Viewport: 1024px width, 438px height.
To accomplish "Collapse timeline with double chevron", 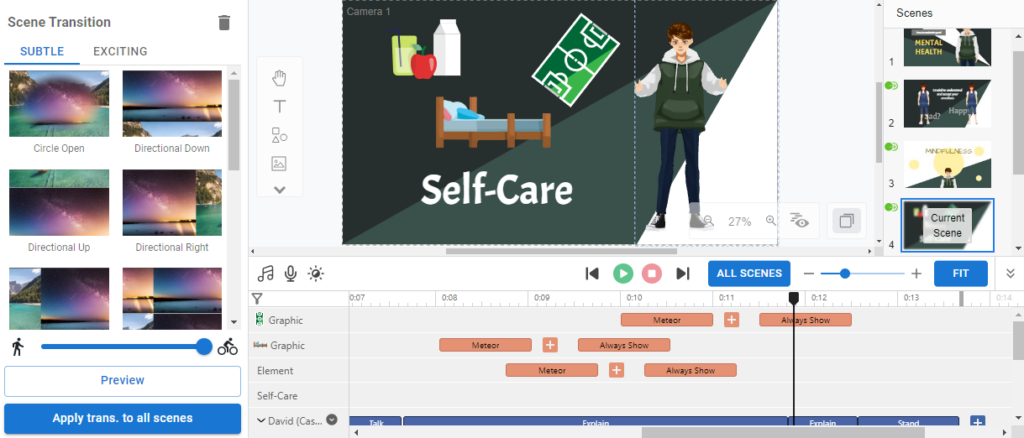I will [x=1010, y=273].
